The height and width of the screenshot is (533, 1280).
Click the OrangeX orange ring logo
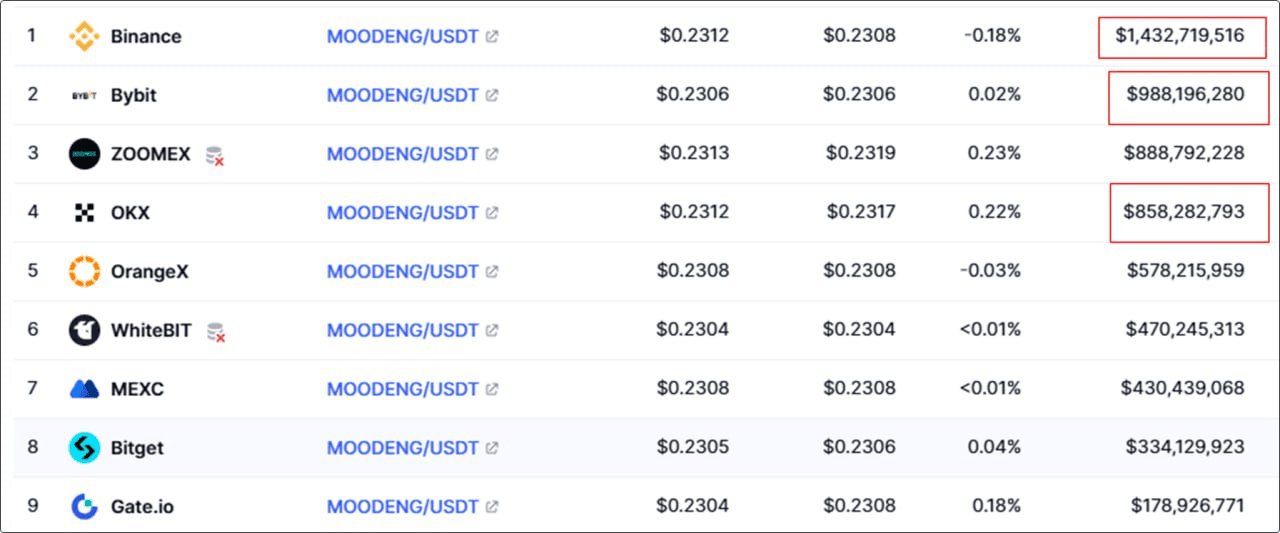click(x=84, y=272)
